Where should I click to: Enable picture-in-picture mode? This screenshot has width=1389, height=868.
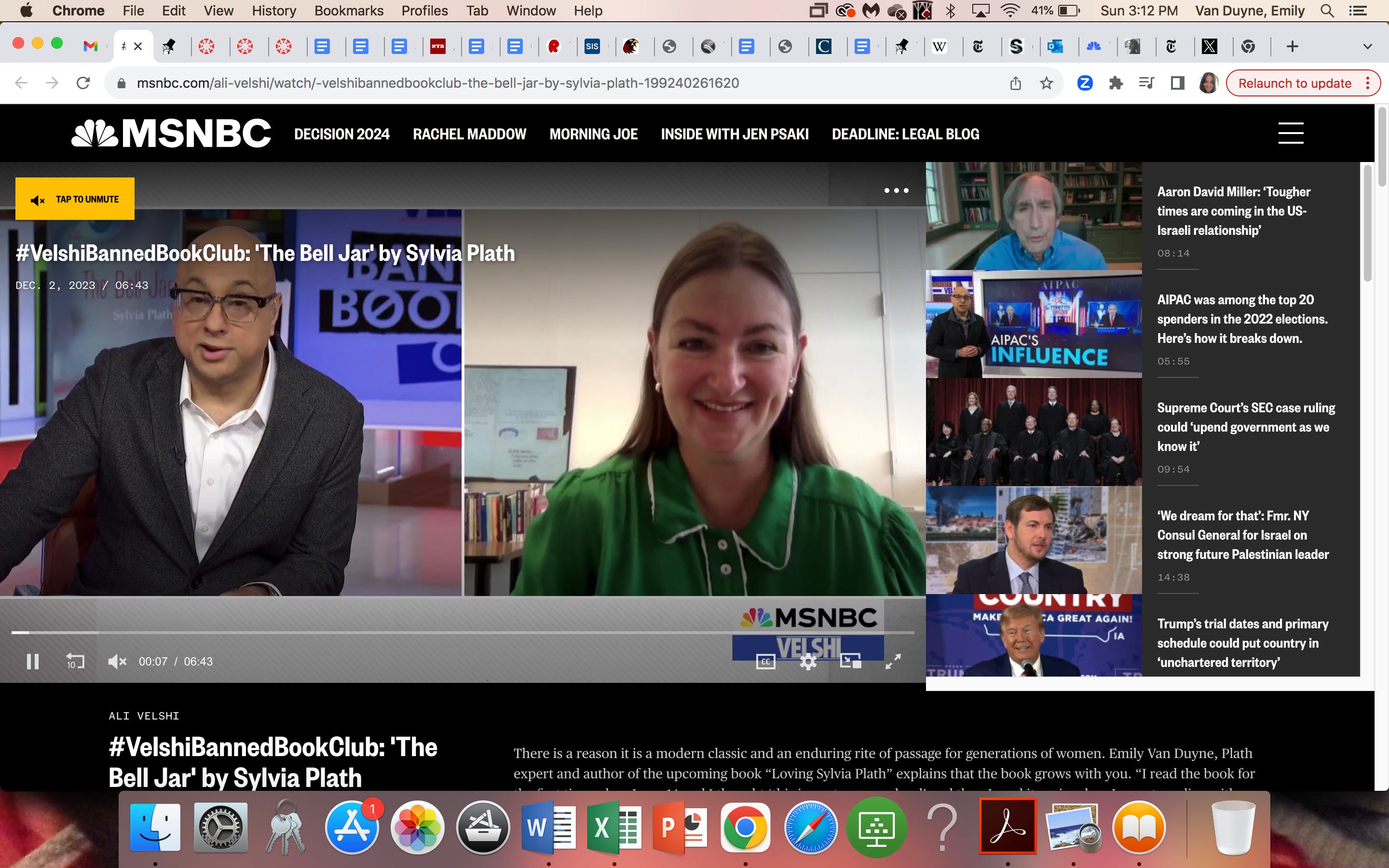[851, 661]
